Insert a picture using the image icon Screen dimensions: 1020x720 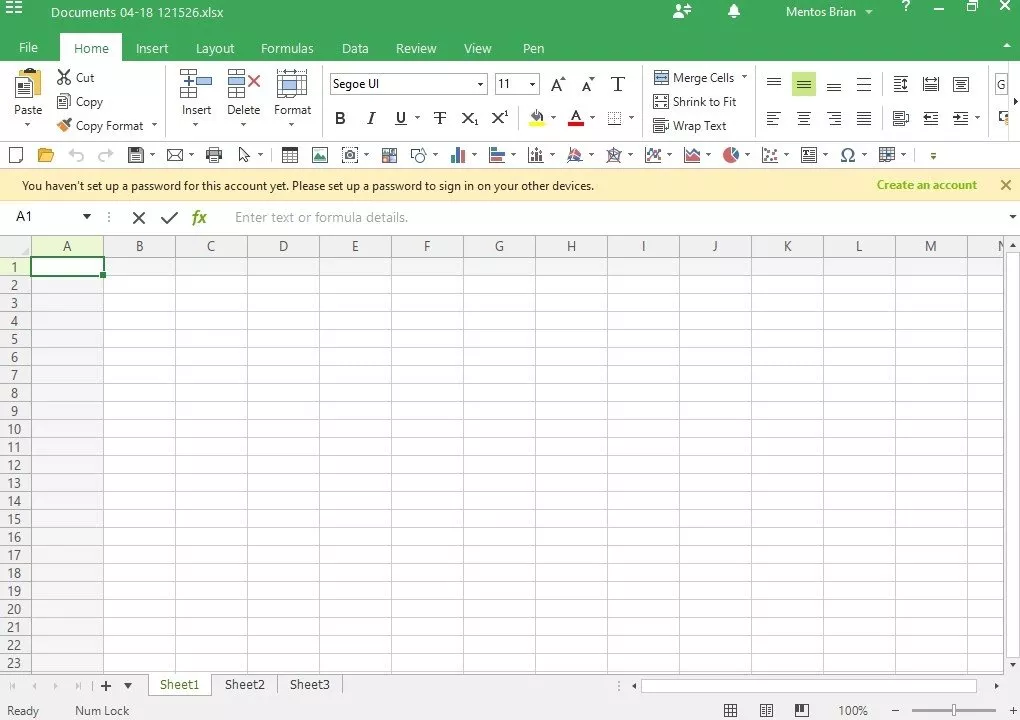coord(322,154)
